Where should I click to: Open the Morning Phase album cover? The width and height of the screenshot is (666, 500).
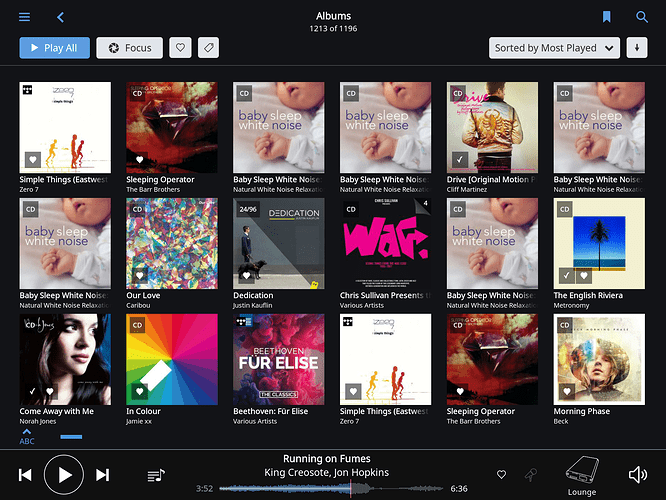(x=599, y=359)
